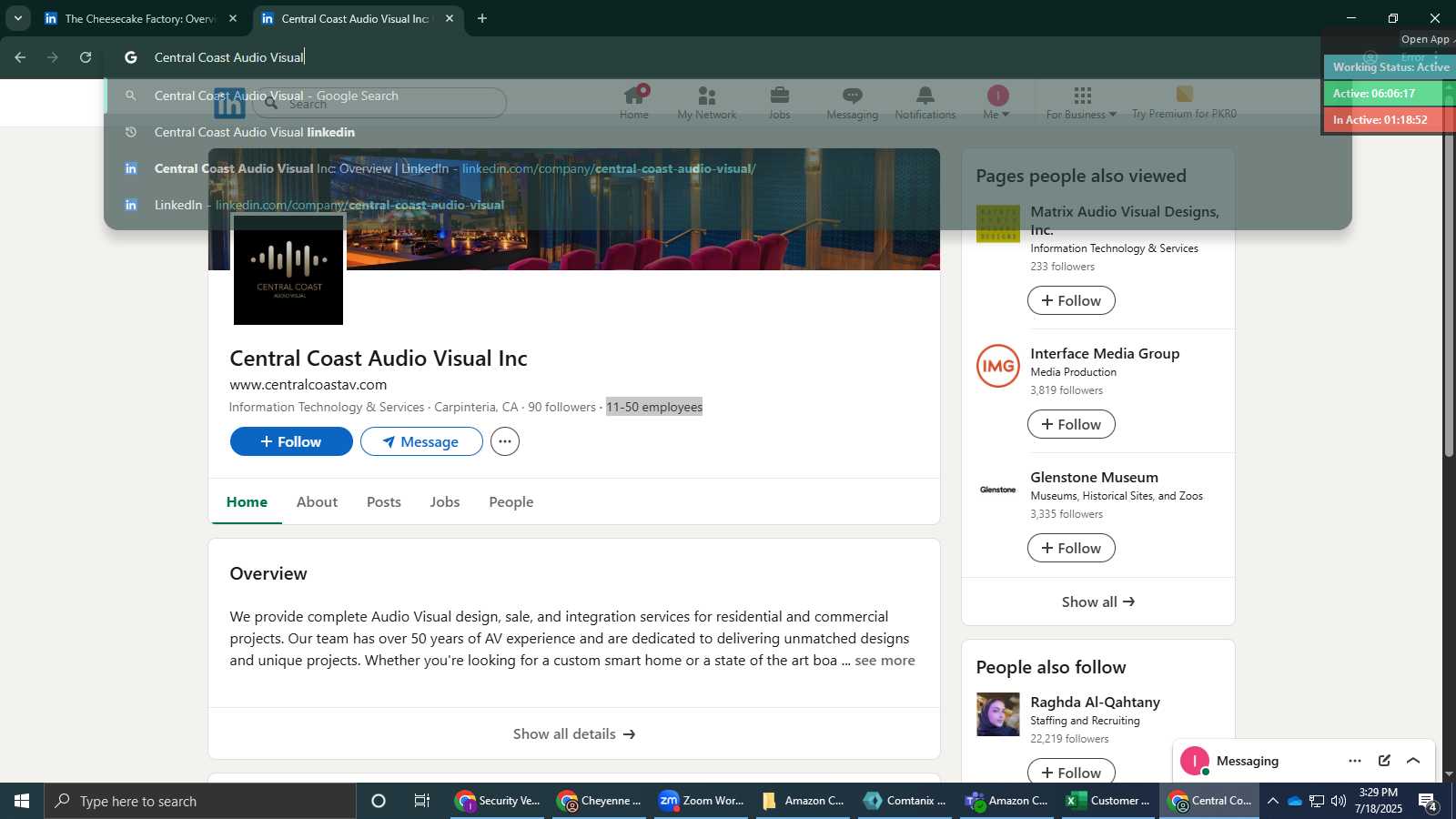The width and height of the screenshot is (1456, 819).
Task: Open the Messaging nav icon
Action: point(853,102)
